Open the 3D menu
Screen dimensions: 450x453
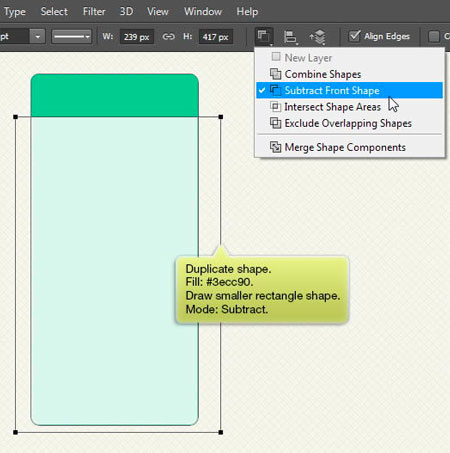[x=126, y=12]
